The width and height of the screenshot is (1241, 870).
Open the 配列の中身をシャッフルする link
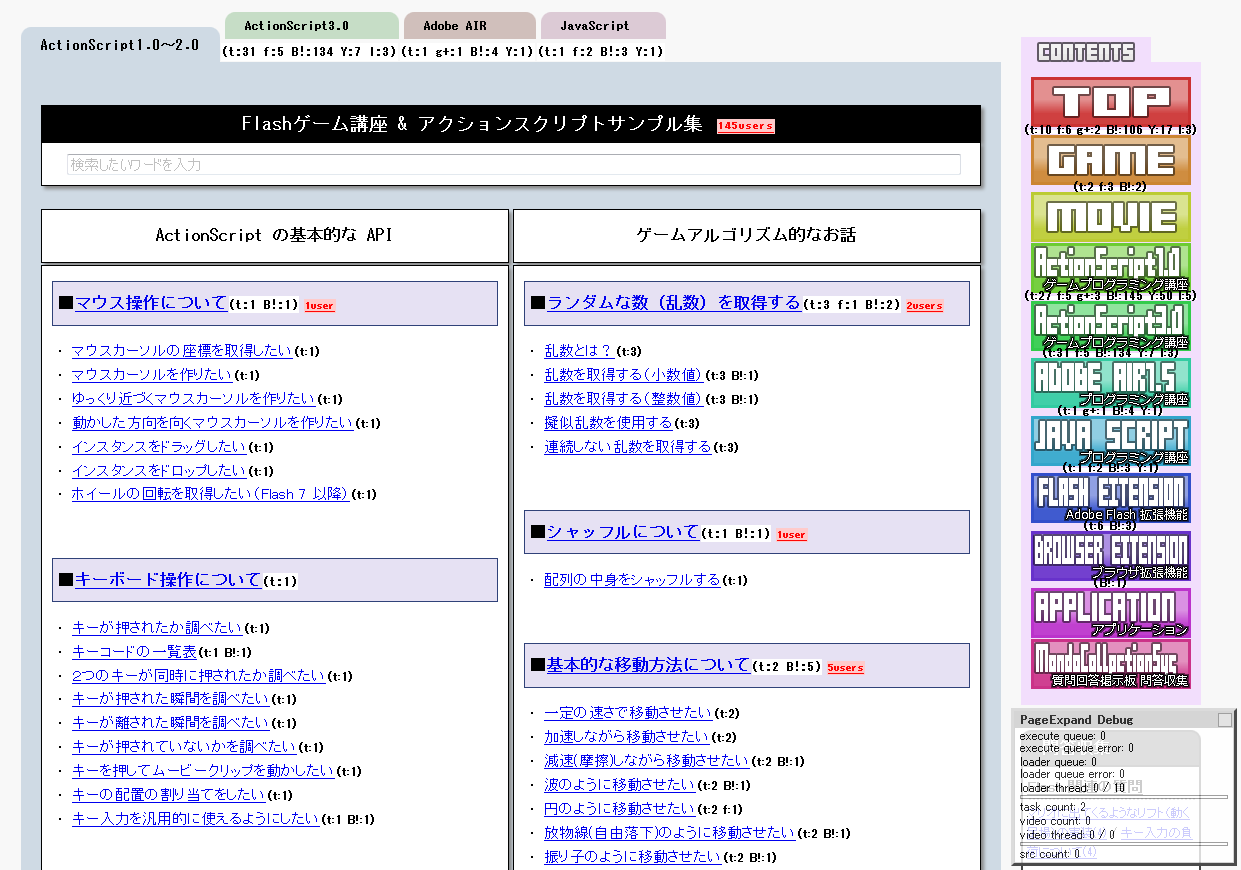pos(632,580)
